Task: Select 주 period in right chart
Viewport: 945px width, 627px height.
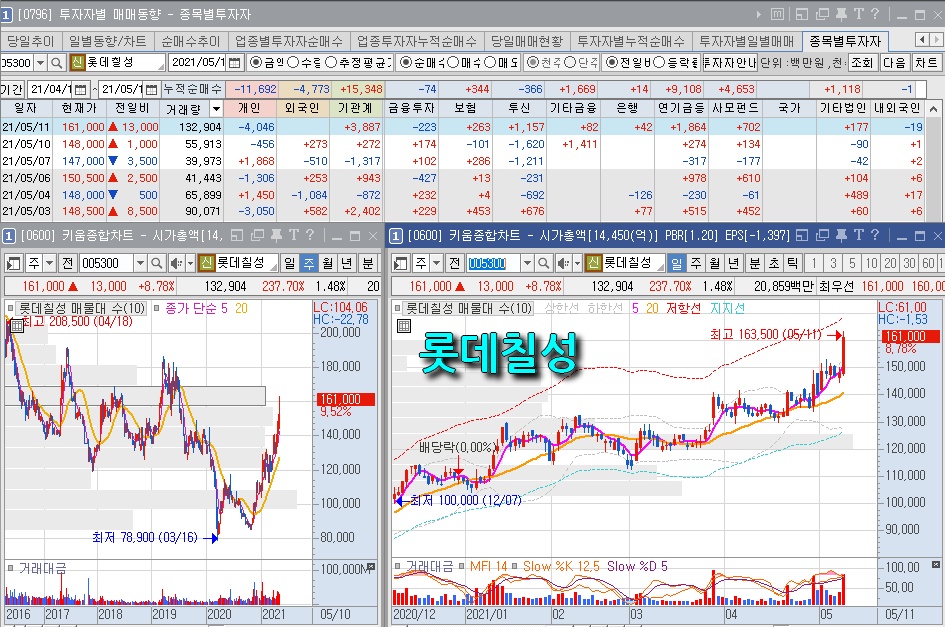Action: tap(696, 263)
